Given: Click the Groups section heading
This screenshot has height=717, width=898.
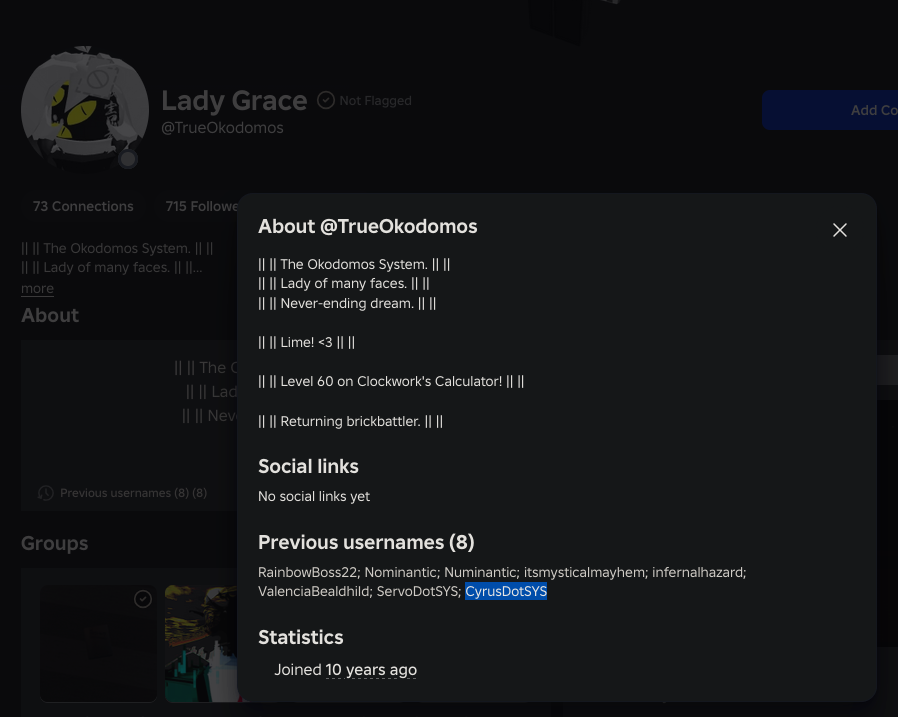Looking at the screenshot, I should [x=54, y=543].
